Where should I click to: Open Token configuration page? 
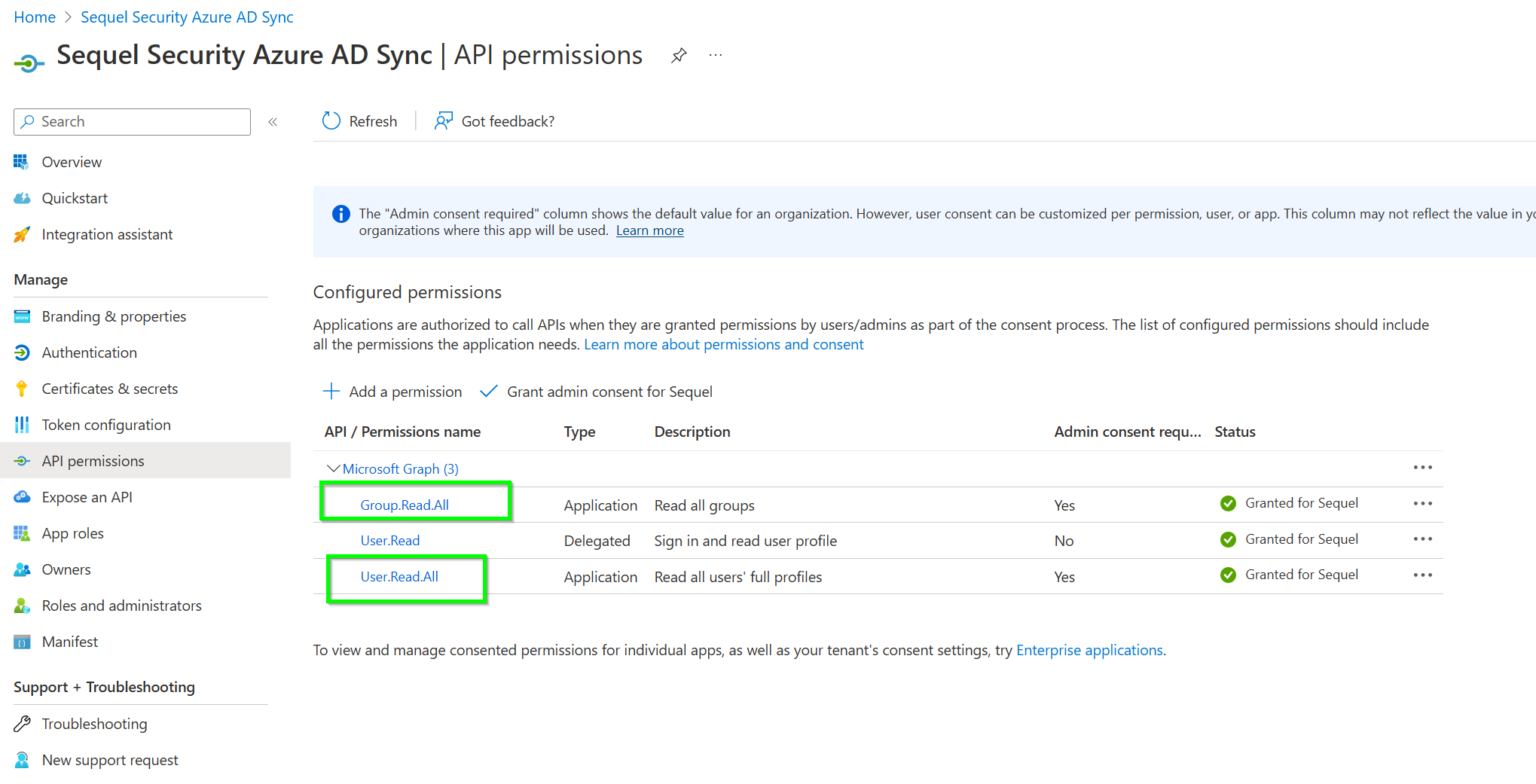click(x=106, y=425)
